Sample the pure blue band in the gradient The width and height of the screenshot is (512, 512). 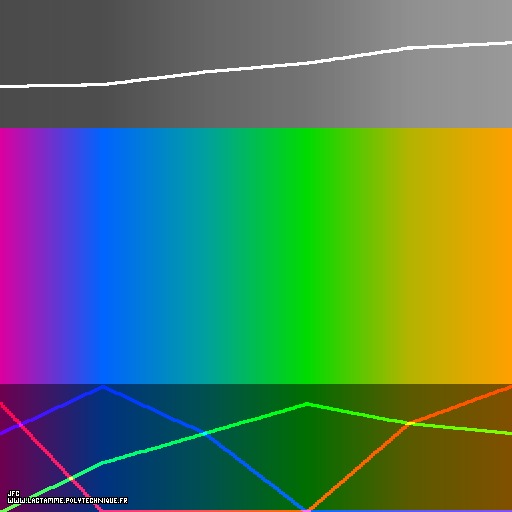103,256
